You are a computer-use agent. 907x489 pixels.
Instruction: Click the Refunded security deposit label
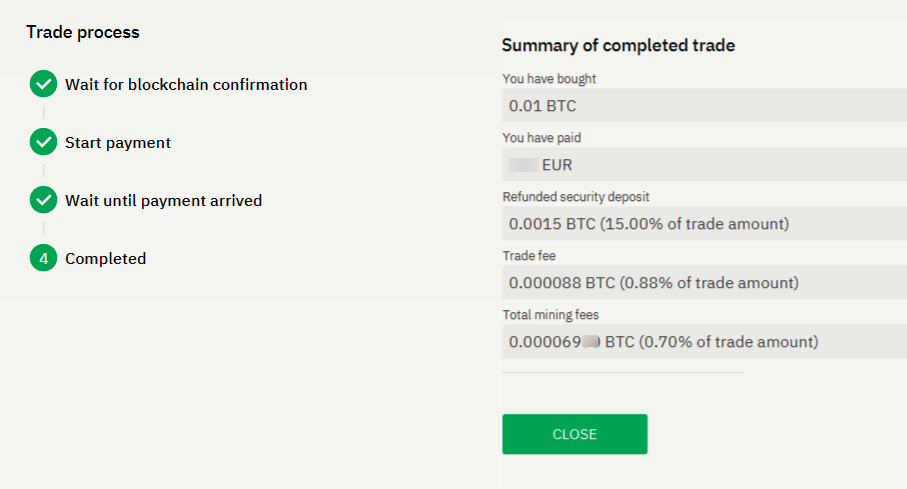(575, 197)
